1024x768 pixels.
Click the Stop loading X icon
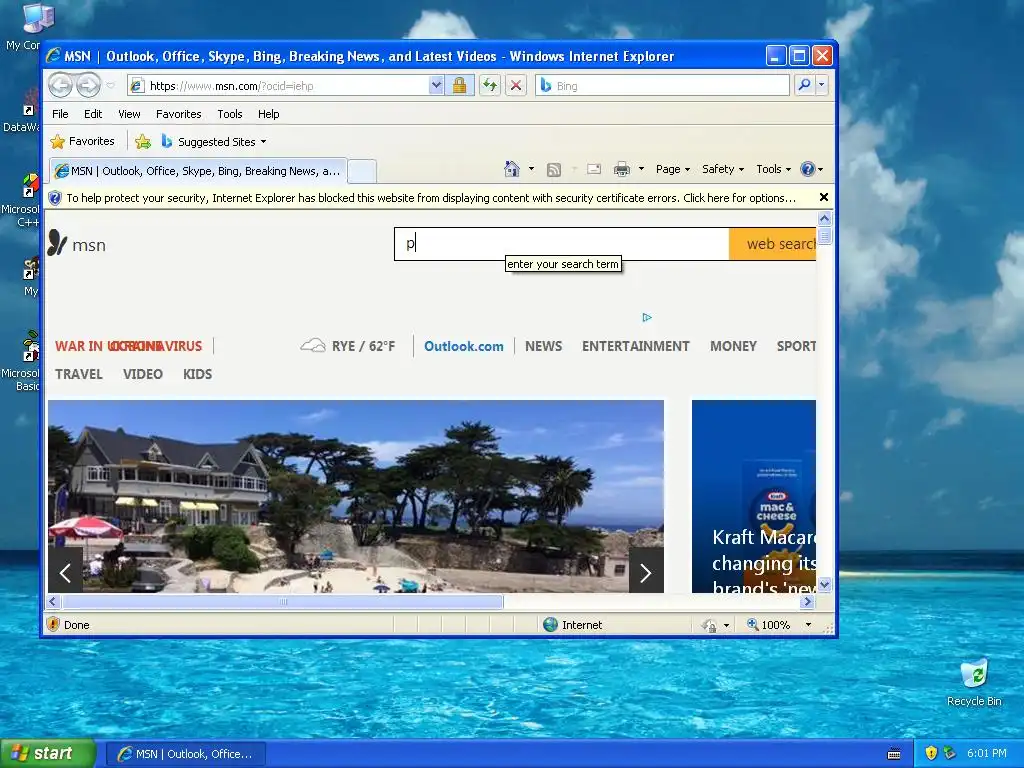tap(516, 86)
